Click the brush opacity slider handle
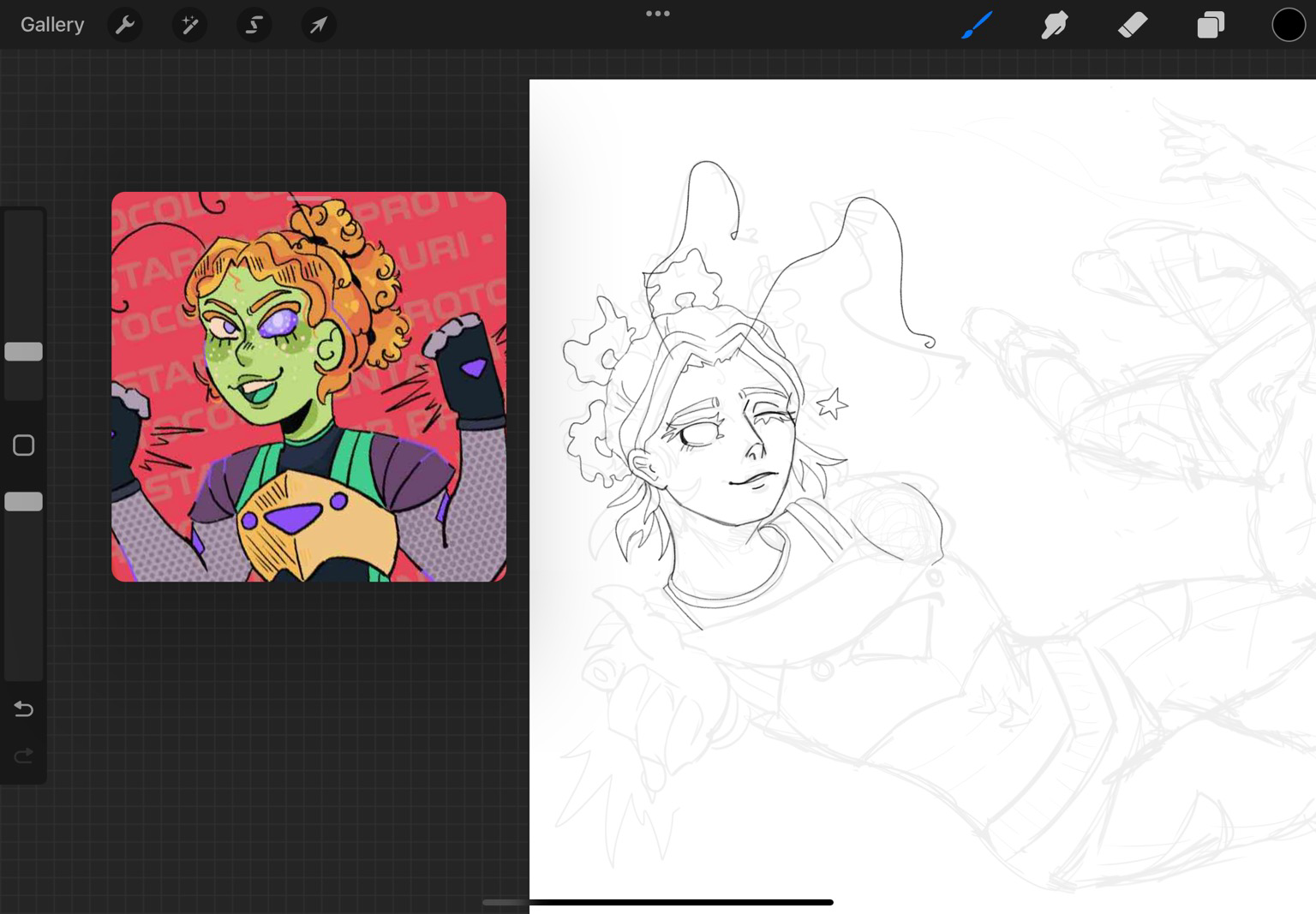This screenshot has height=914, width=1316. pyautogui.click(x=23, y=502)
